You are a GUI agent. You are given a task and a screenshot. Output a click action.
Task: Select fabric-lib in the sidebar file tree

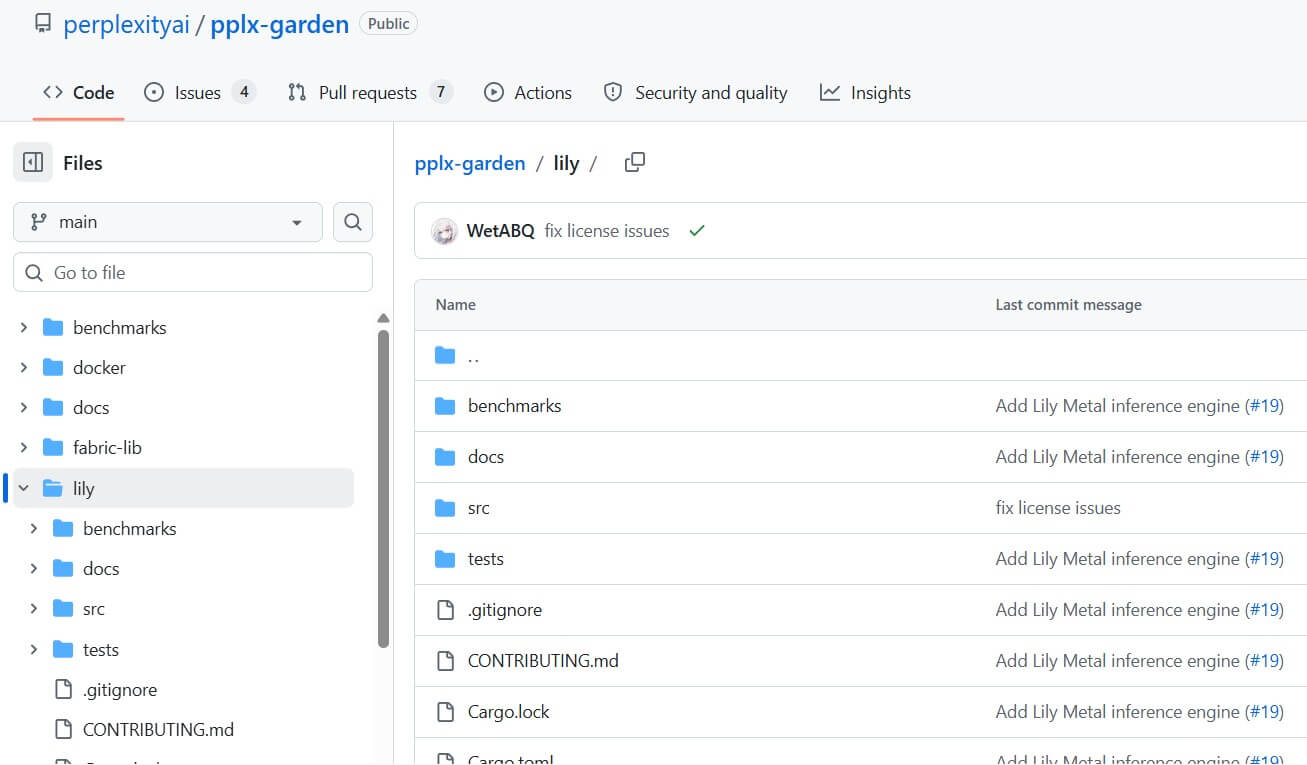click(107, 448)
